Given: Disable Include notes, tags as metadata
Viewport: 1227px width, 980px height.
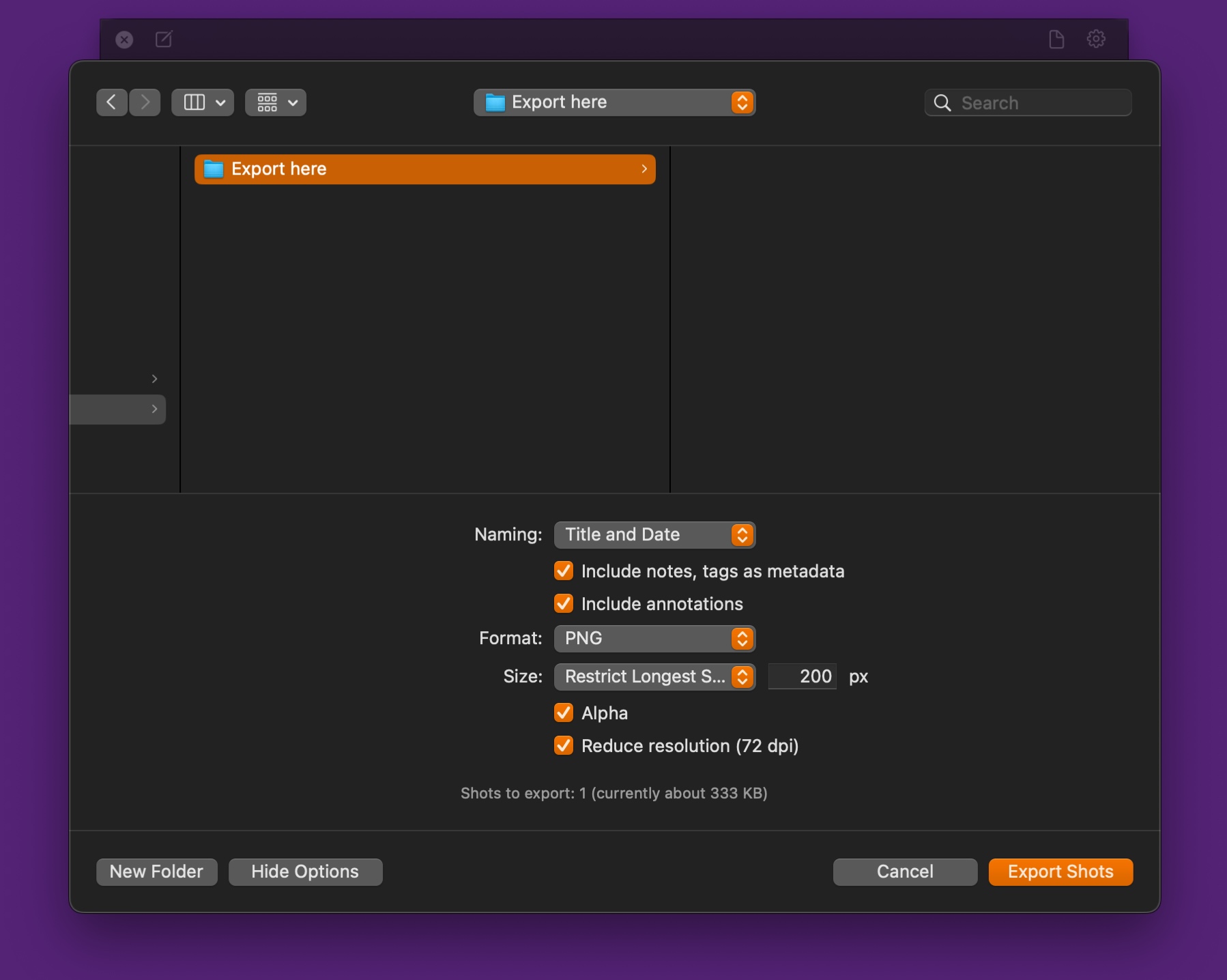Looking at the screenshot, I should coord(564,571).
